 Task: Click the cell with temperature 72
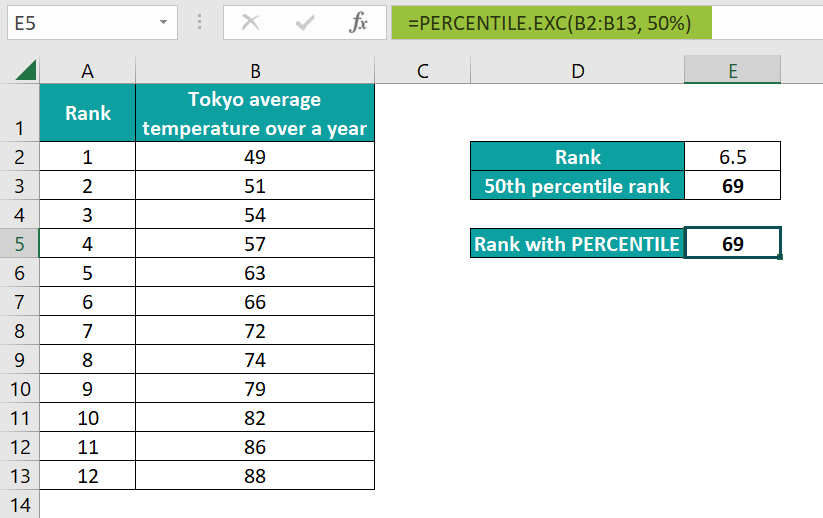[x=255, y=331]
